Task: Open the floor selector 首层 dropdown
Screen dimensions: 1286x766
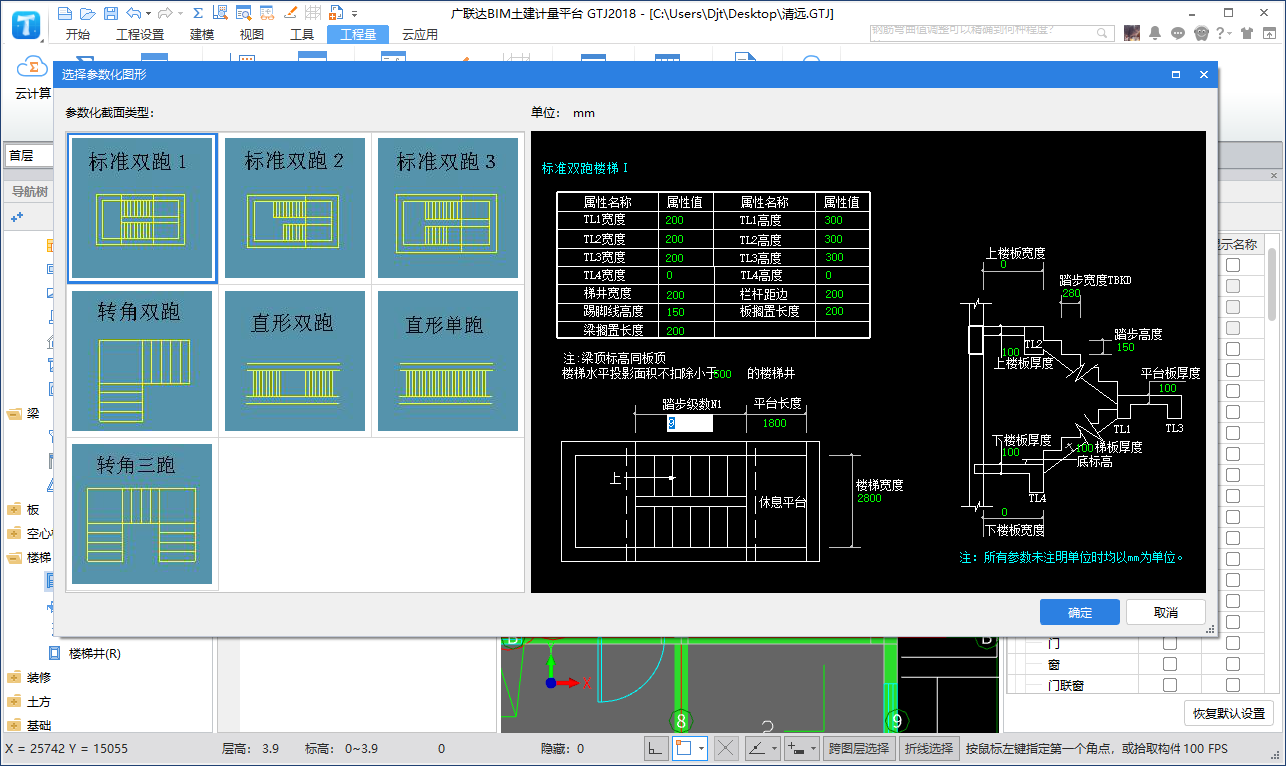Action: coord(30,155)
